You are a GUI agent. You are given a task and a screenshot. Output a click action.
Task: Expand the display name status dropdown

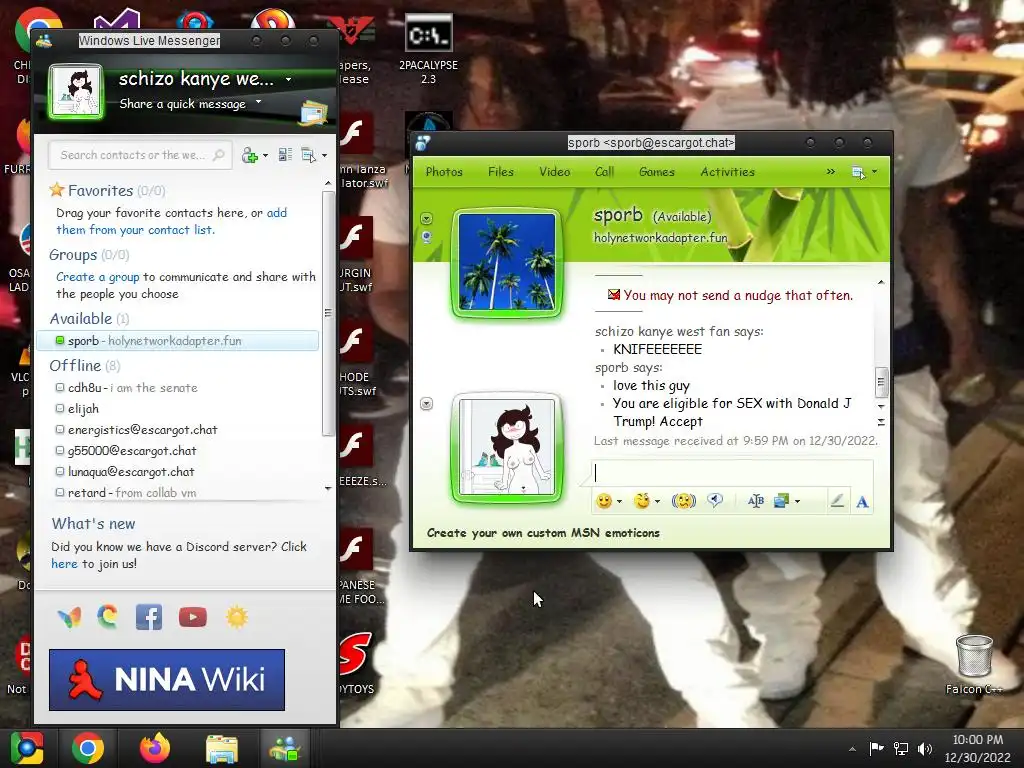(289, 80)
